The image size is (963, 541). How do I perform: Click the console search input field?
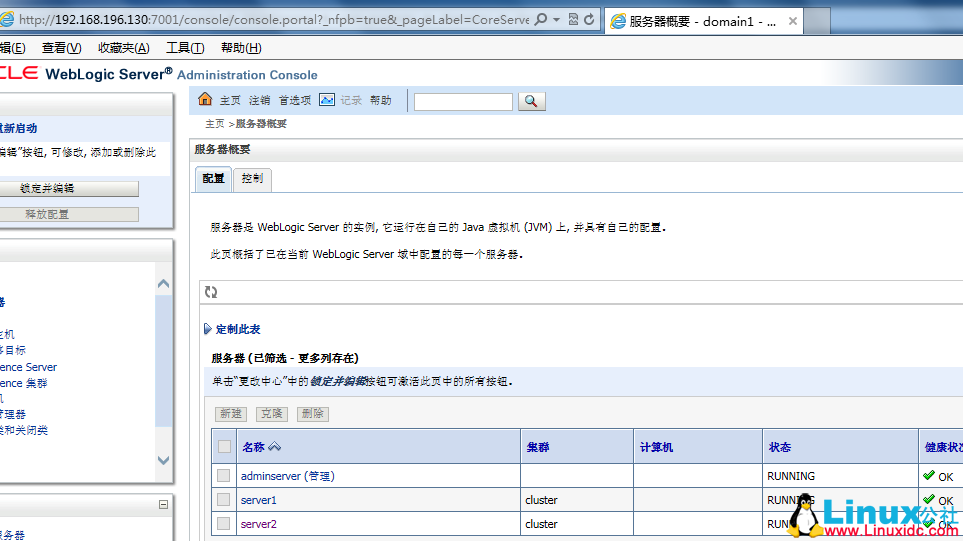tap(463, 102)
